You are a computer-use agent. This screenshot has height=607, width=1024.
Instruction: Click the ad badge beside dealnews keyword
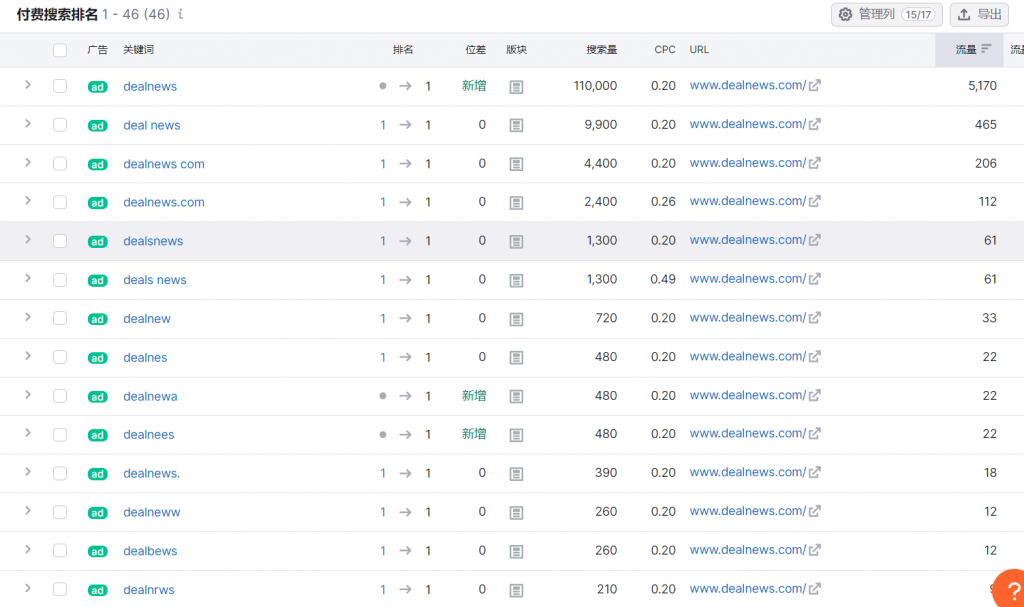pos(97,87)
